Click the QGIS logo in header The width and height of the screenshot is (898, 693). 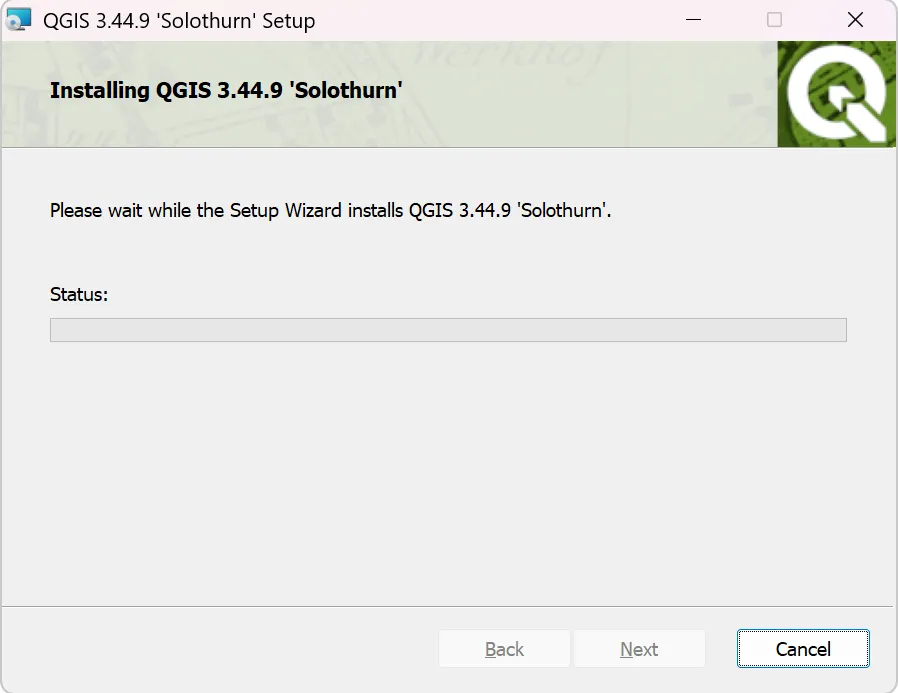pyautogui.click(x=837, y=94)
